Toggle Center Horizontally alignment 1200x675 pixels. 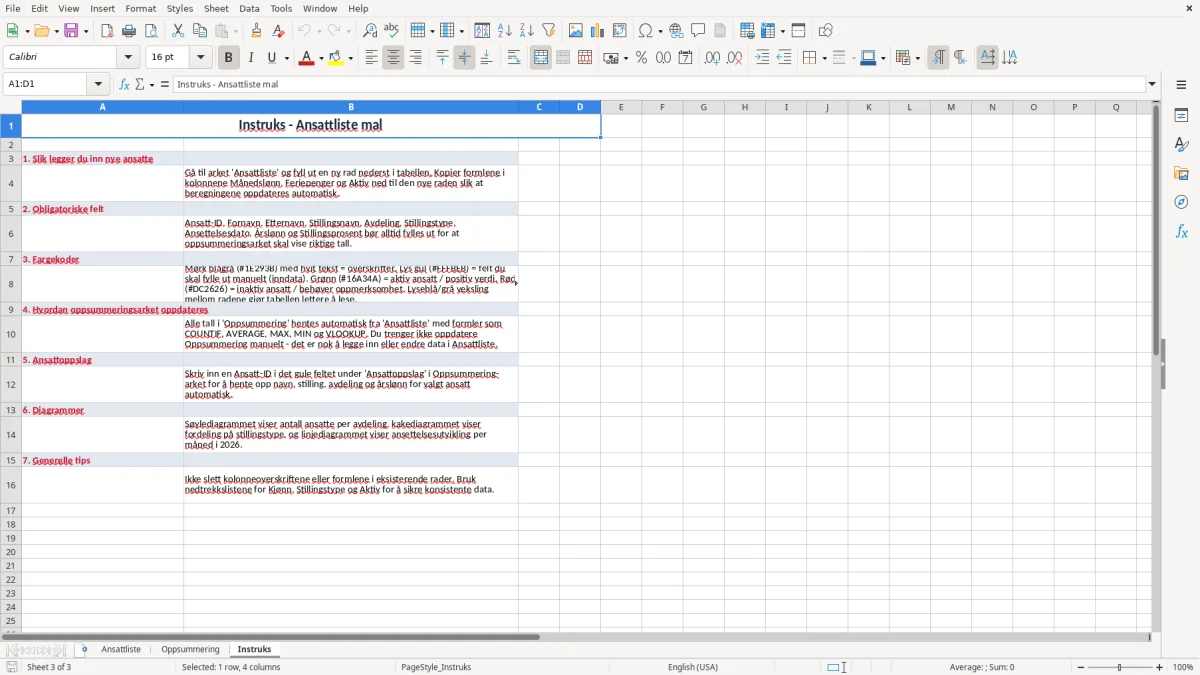coord(394,58)
